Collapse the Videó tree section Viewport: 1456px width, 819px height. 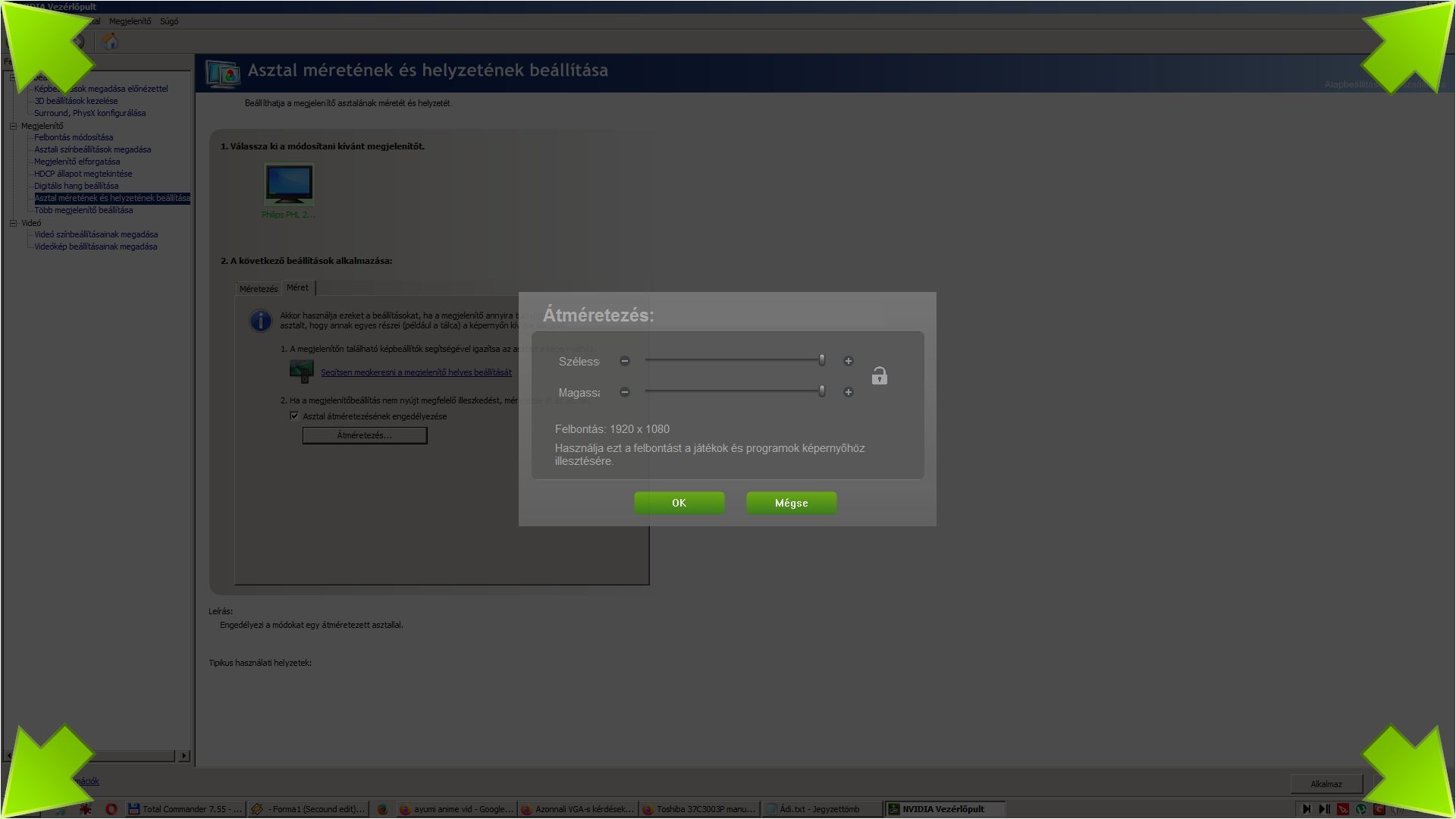[13, 223]
